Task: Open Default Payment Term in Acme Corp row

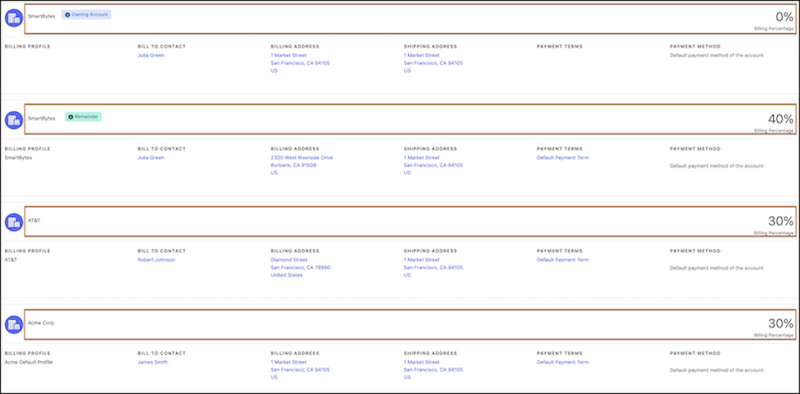Action: point(563,362)
